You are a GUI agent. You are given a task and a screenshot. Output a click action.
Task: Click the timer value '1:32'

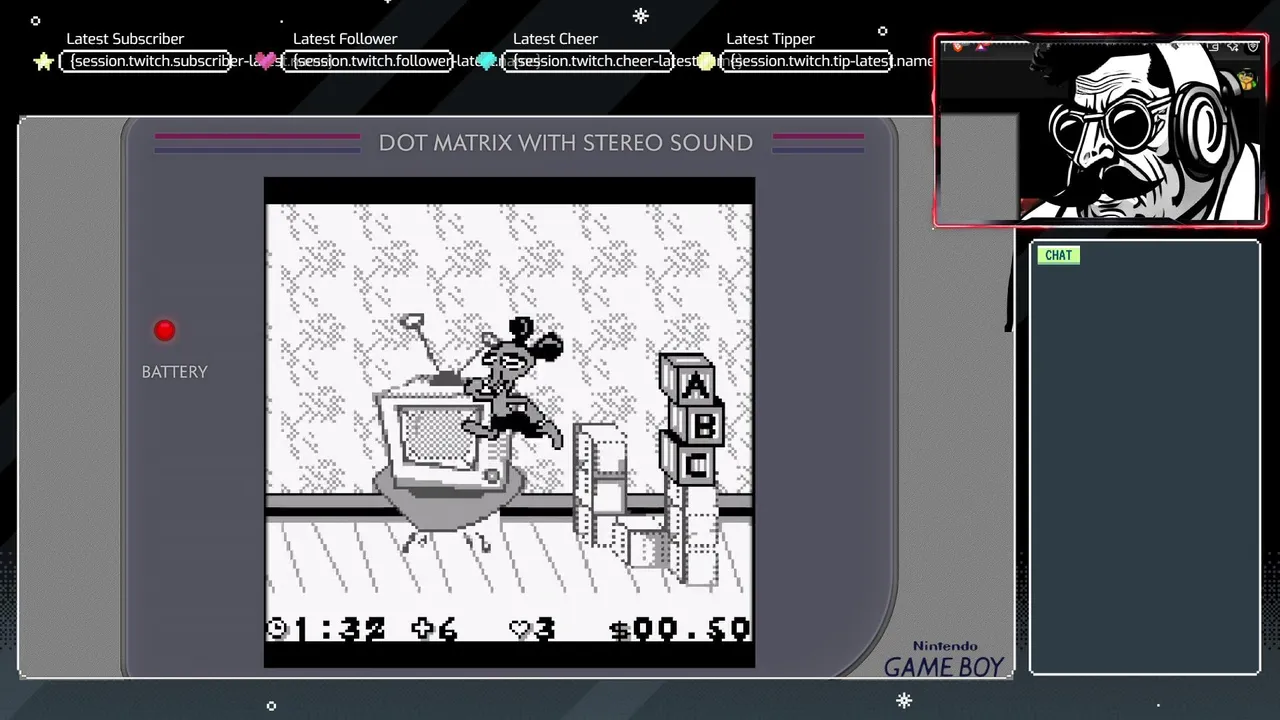point(338,629)
